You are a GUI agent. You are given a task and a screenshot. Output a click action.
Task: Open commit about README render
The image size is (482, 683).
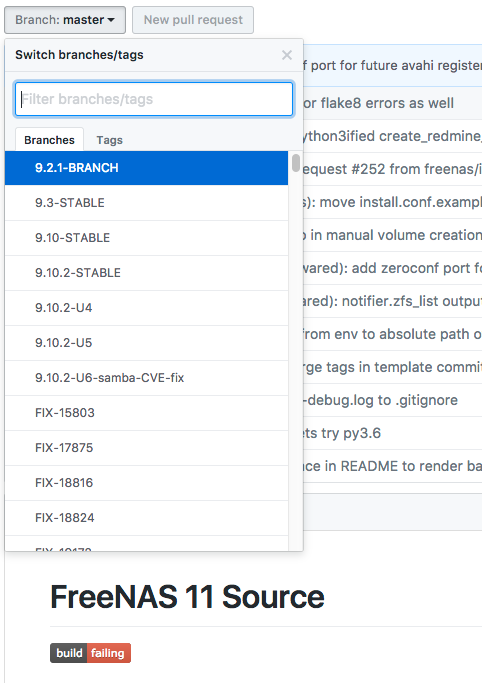click(392, 466)
